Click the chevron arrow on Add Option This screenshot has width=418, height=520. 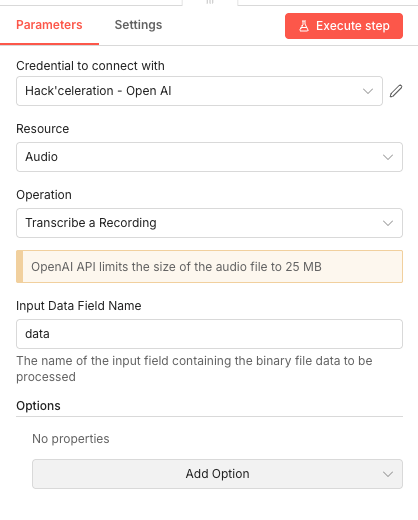tap(388, 474)
